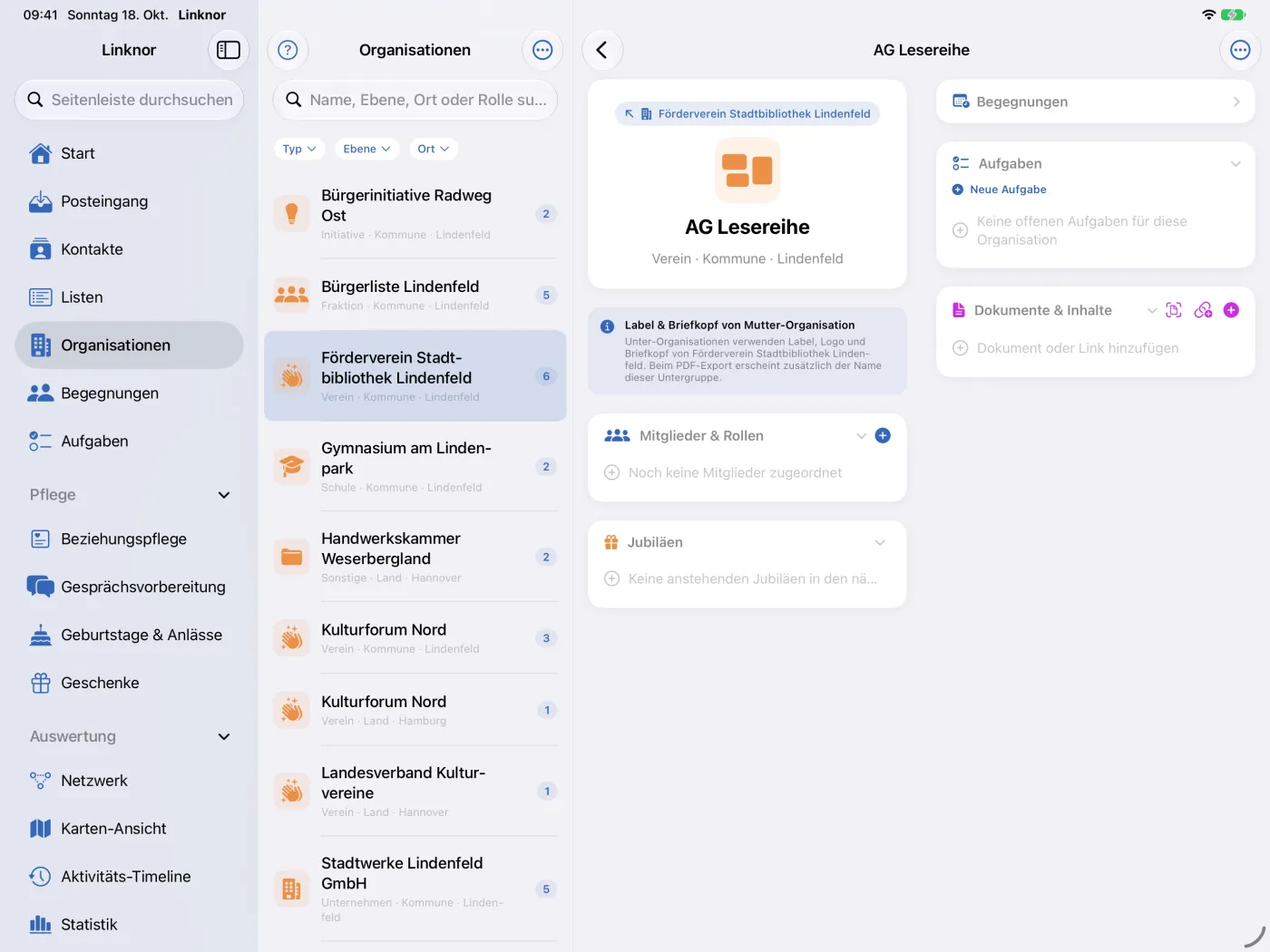Collapse Mitglieder & Rollen section chevron
The image size is (1270, 952).
pos(861,436)
